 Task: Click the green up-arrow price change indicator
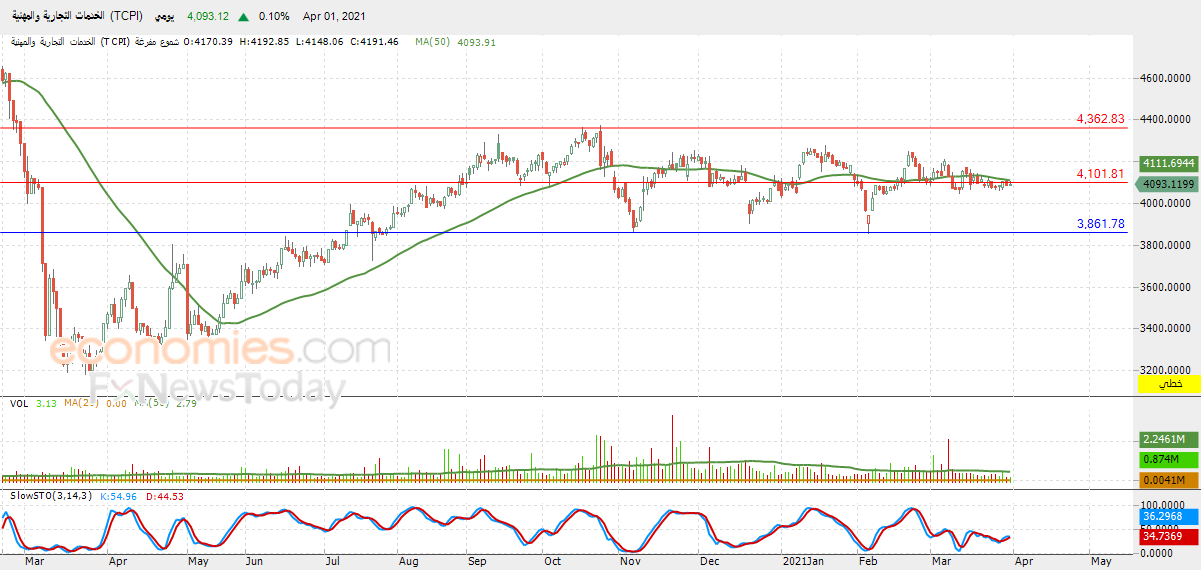click(x=244, y=16)
